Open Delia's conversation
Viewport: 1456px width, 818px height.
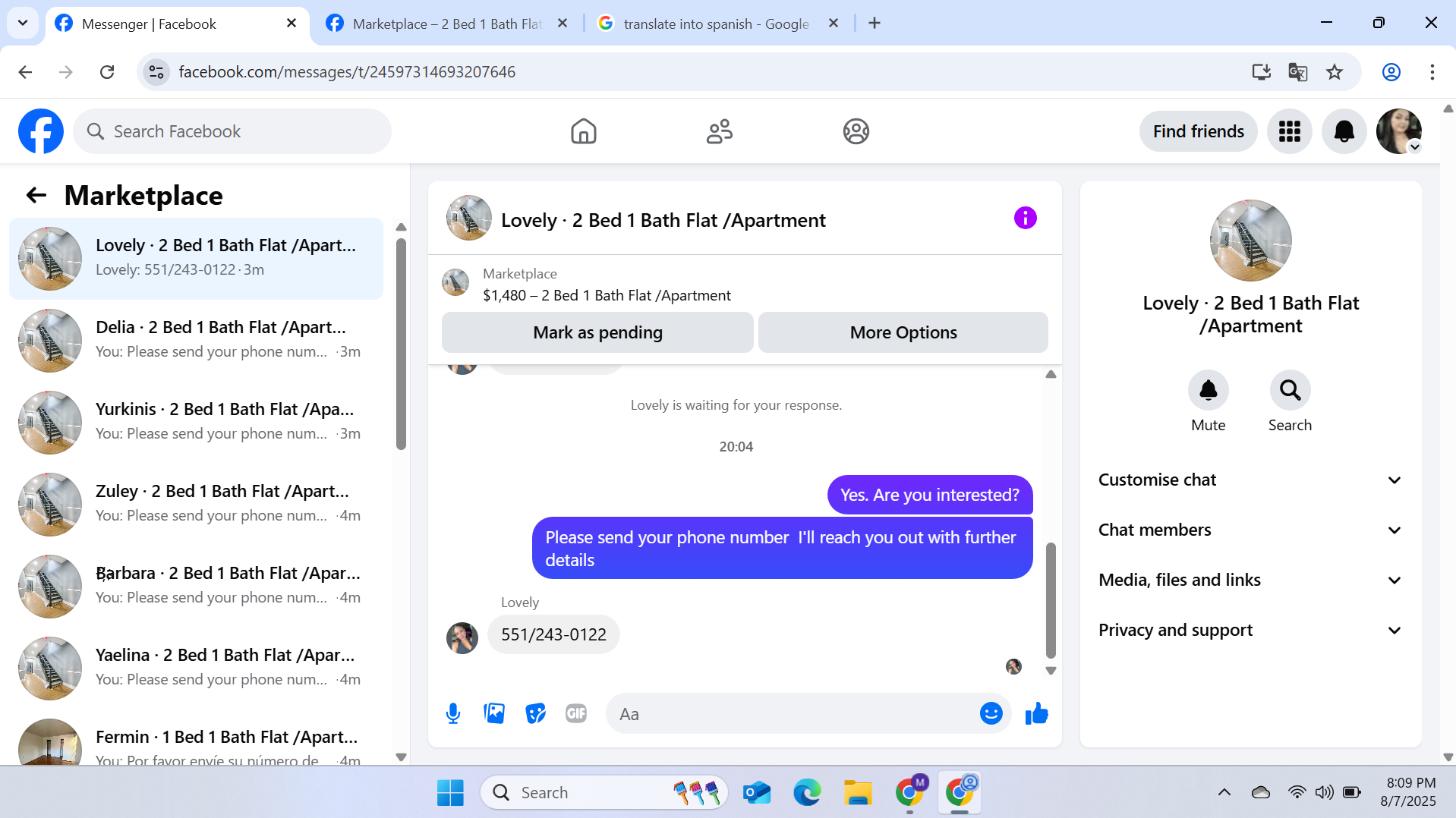point(196,340)
